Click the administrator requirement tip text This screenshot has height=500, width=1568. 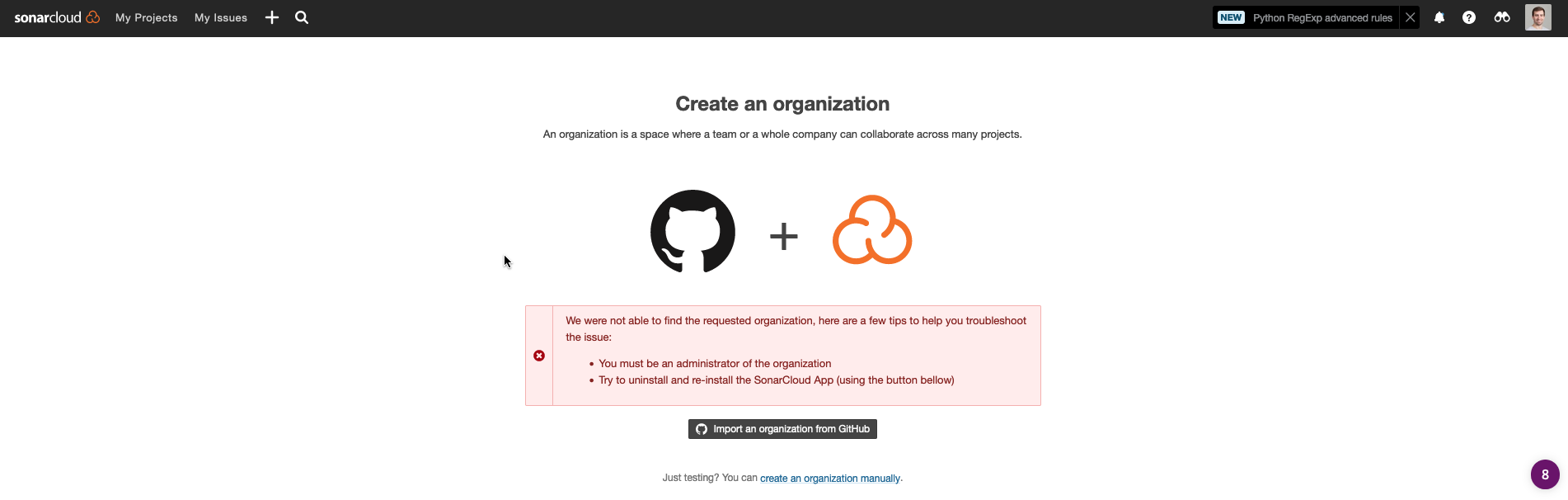[x=715, y=364]
